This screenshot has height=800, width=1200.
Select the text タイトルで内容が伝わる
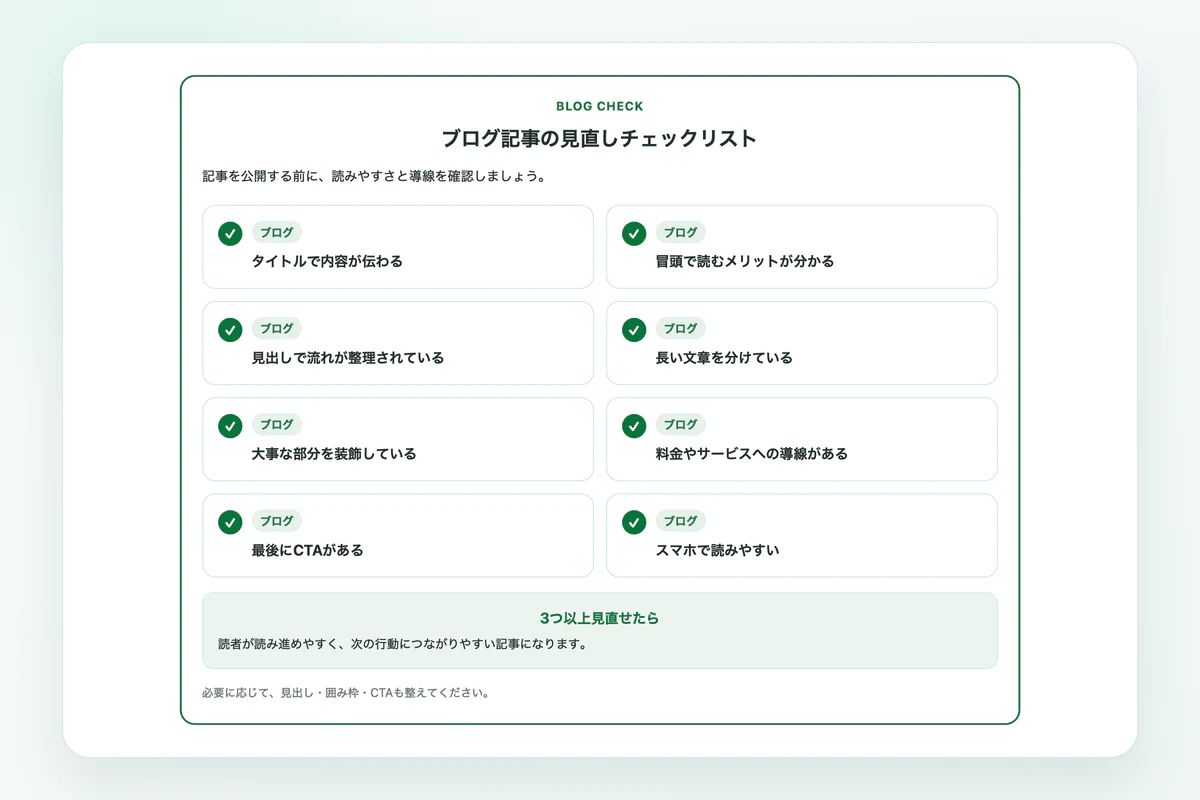[327, 262]
